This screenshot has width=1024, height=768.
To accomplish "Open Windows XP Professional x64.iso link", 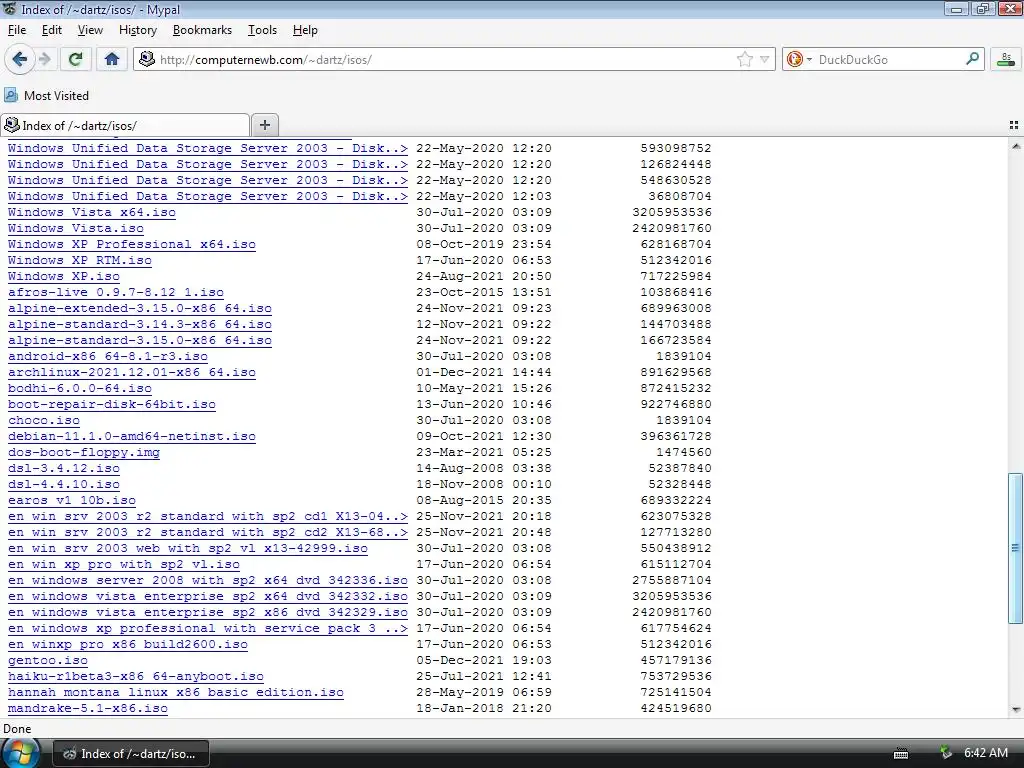I will point(132,244).
